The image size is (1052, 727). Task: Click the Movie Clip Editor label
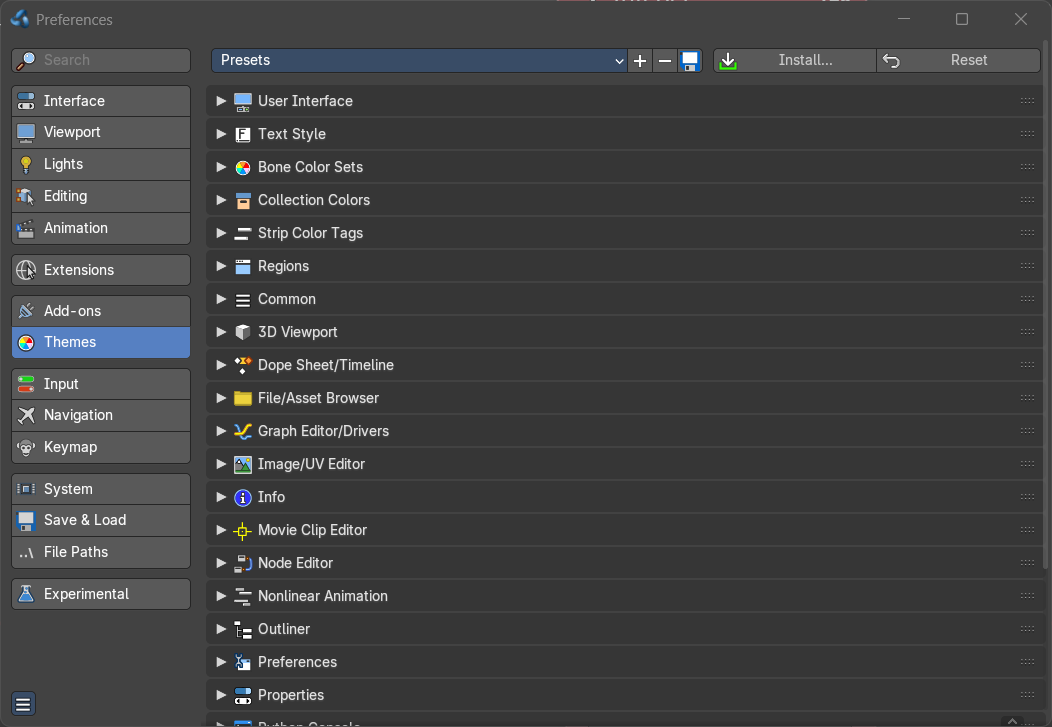[312, 530]
